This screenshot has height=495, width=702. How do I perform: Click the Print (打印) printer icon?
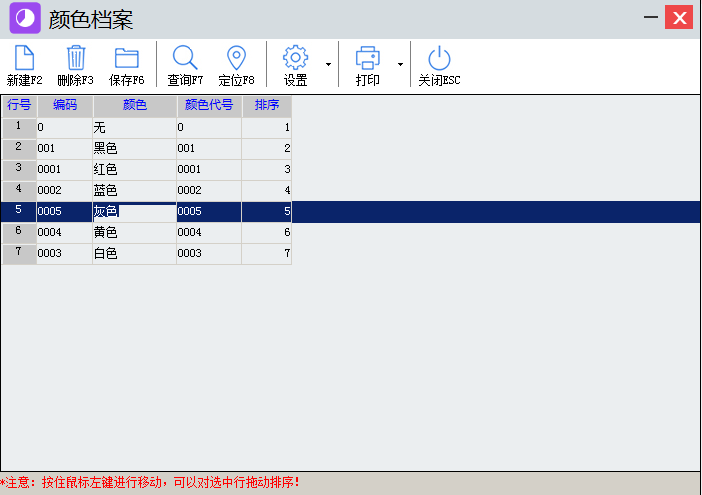[367, 58]
